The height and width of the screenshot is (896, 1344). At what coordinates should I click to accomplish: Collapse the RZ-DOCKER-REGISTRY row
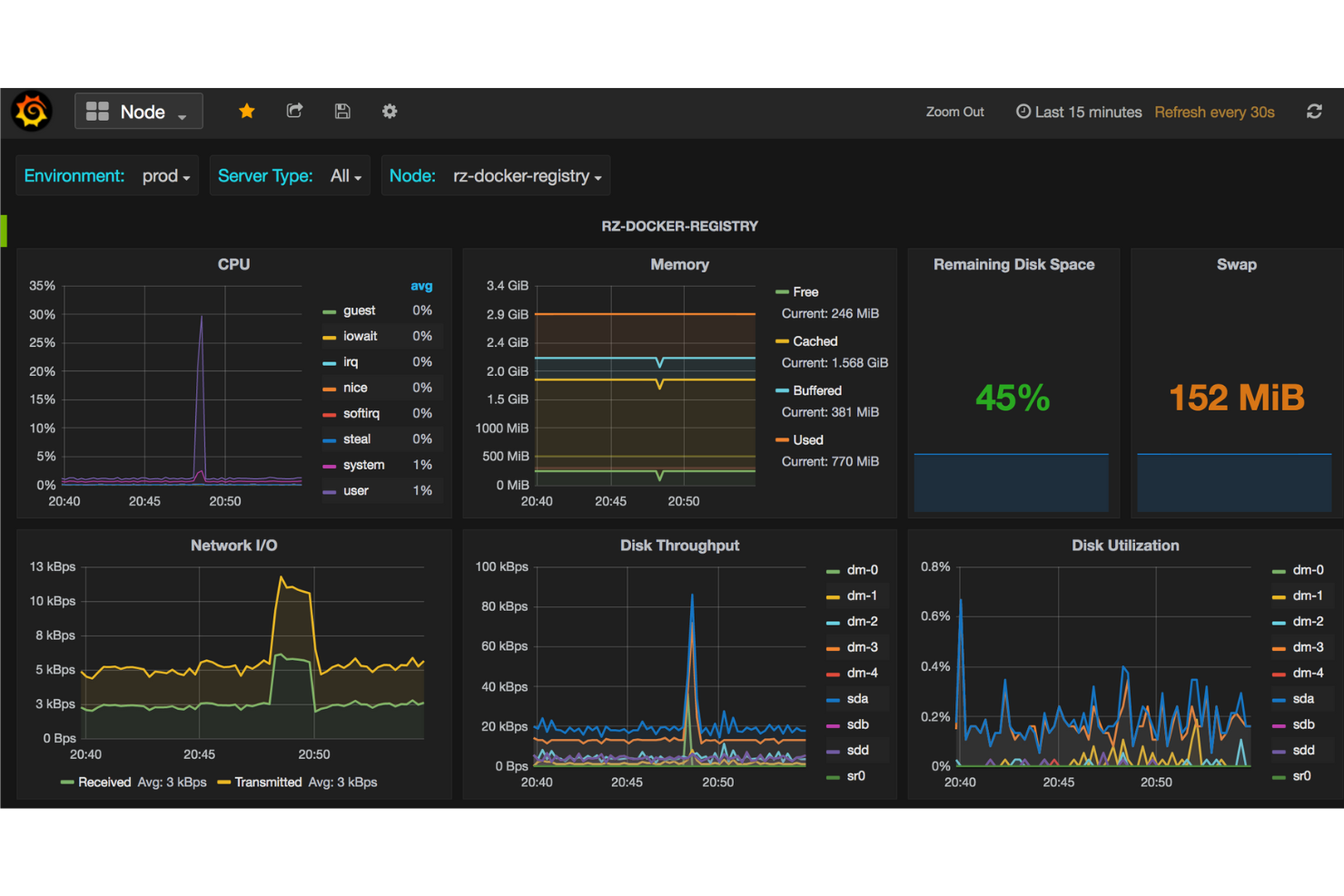tap(679, 226)
